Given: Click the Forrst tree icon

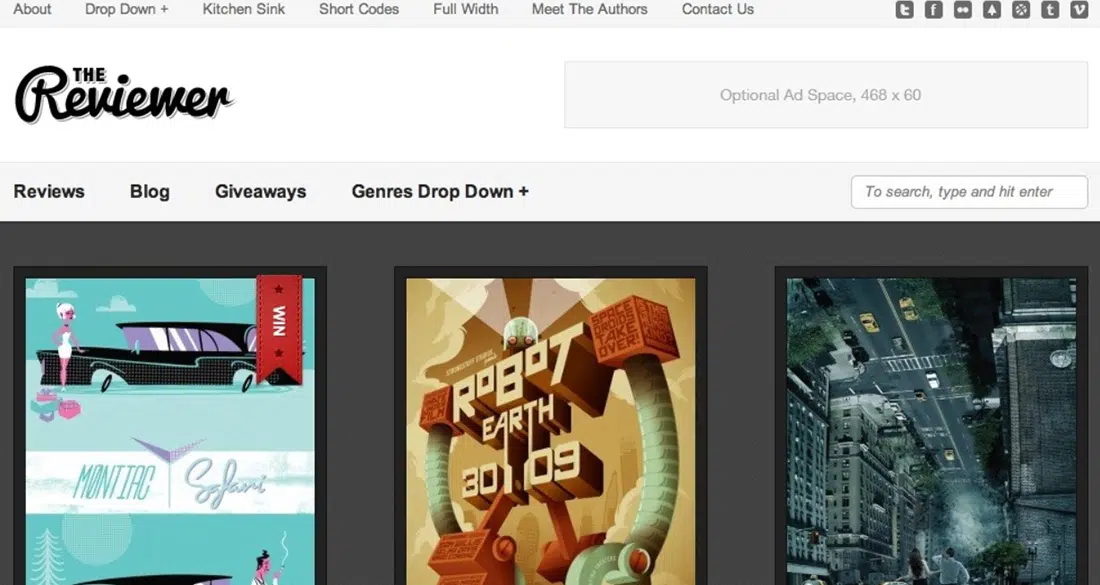Looking at the screenshot, I should click(991, 10).
